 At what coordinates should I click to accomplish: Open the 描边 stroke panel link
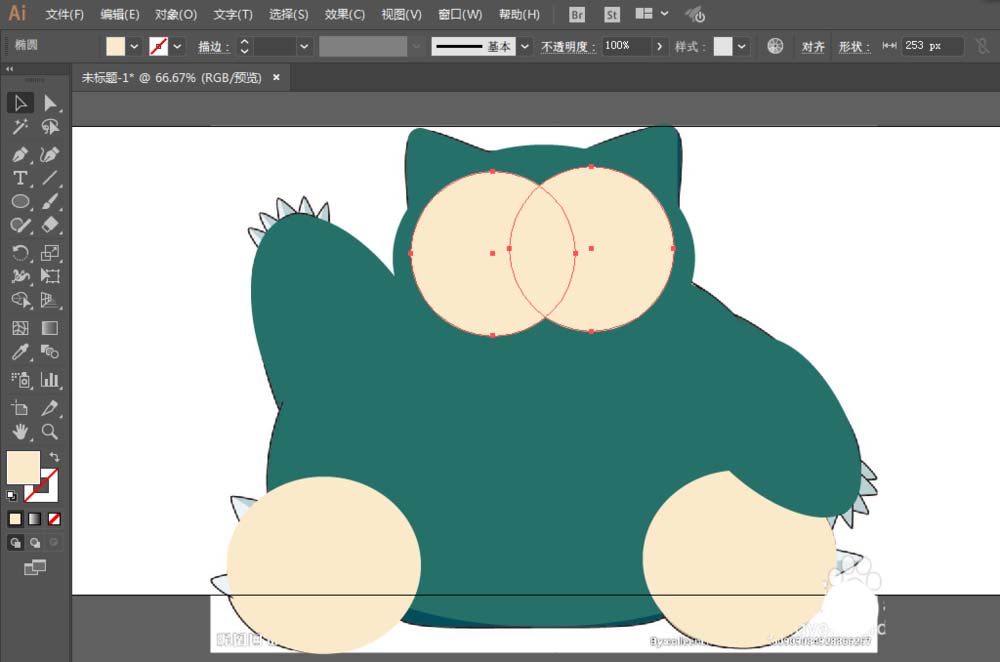(214, 47)
